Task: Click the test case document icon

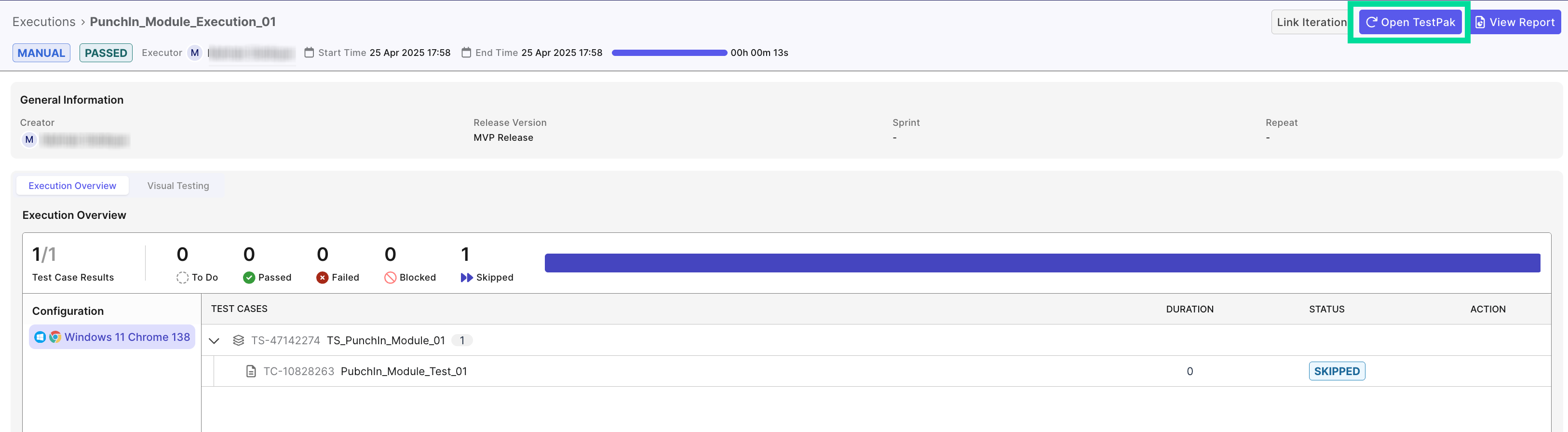Action: pos(251,371)
